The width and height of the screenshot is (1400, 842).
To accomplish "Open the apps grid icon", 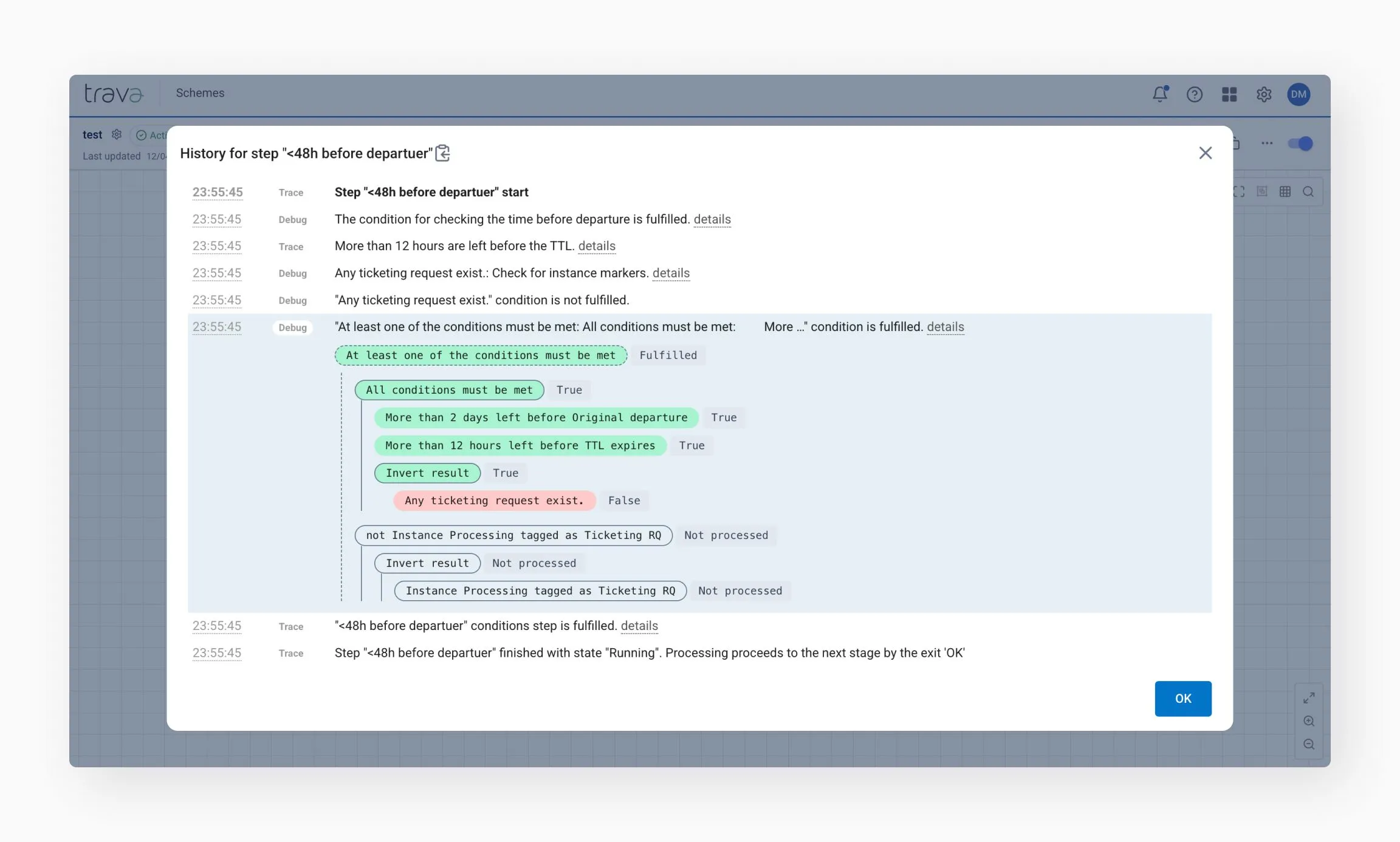I will pos(1229,94).
